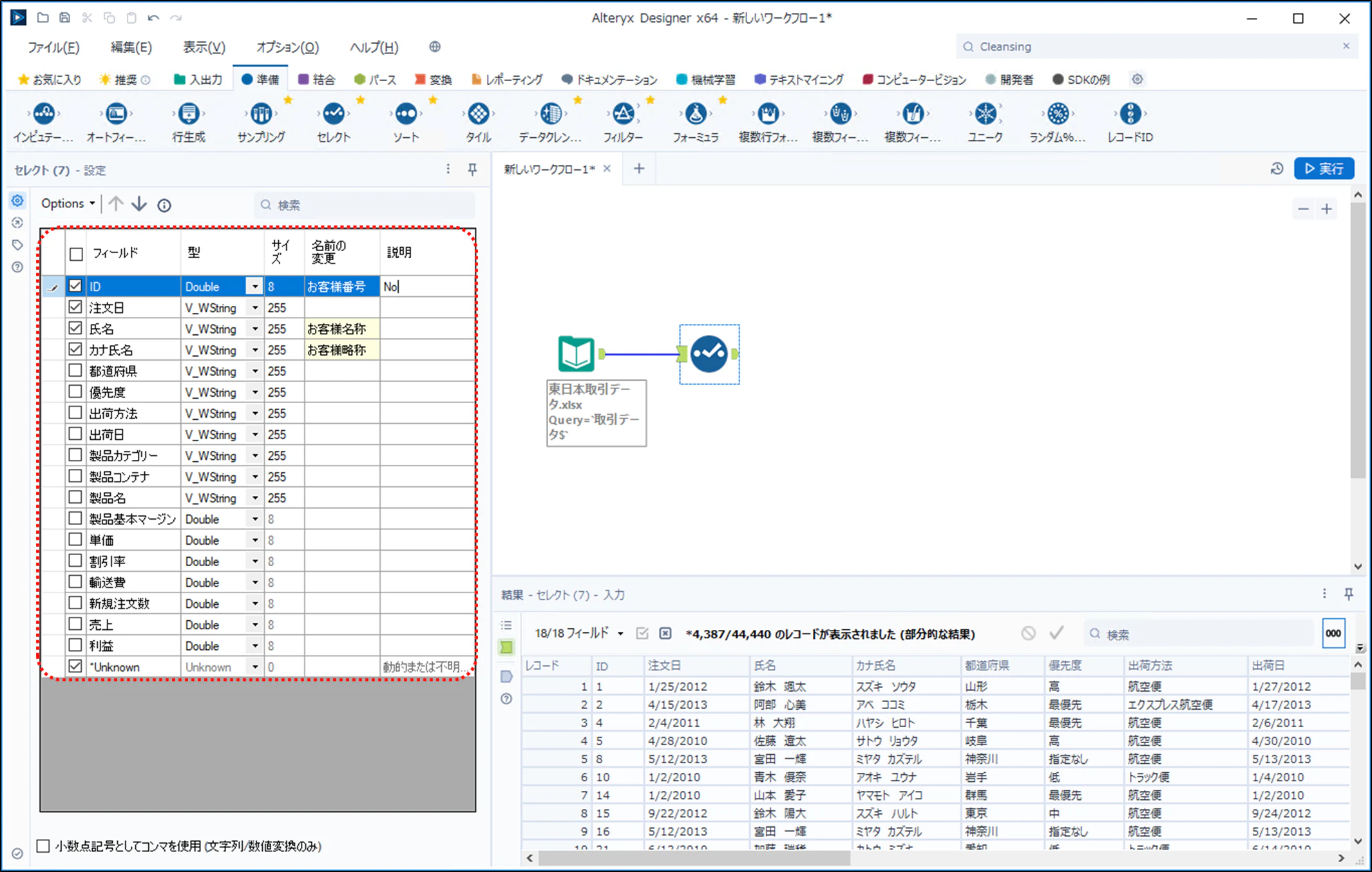
Task: Uncheck the 氏名 field checkbox
Action: [75, 328]
